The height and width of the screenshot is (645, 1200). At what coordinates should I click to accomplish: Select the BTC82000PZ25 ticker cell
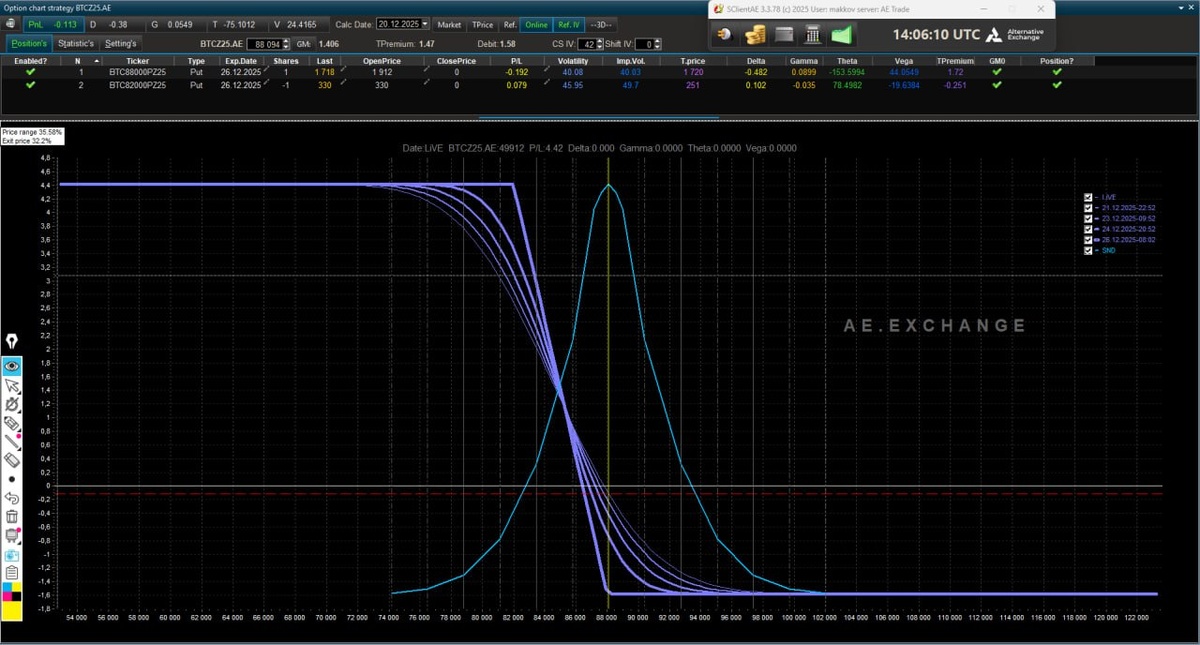[138, 85]
